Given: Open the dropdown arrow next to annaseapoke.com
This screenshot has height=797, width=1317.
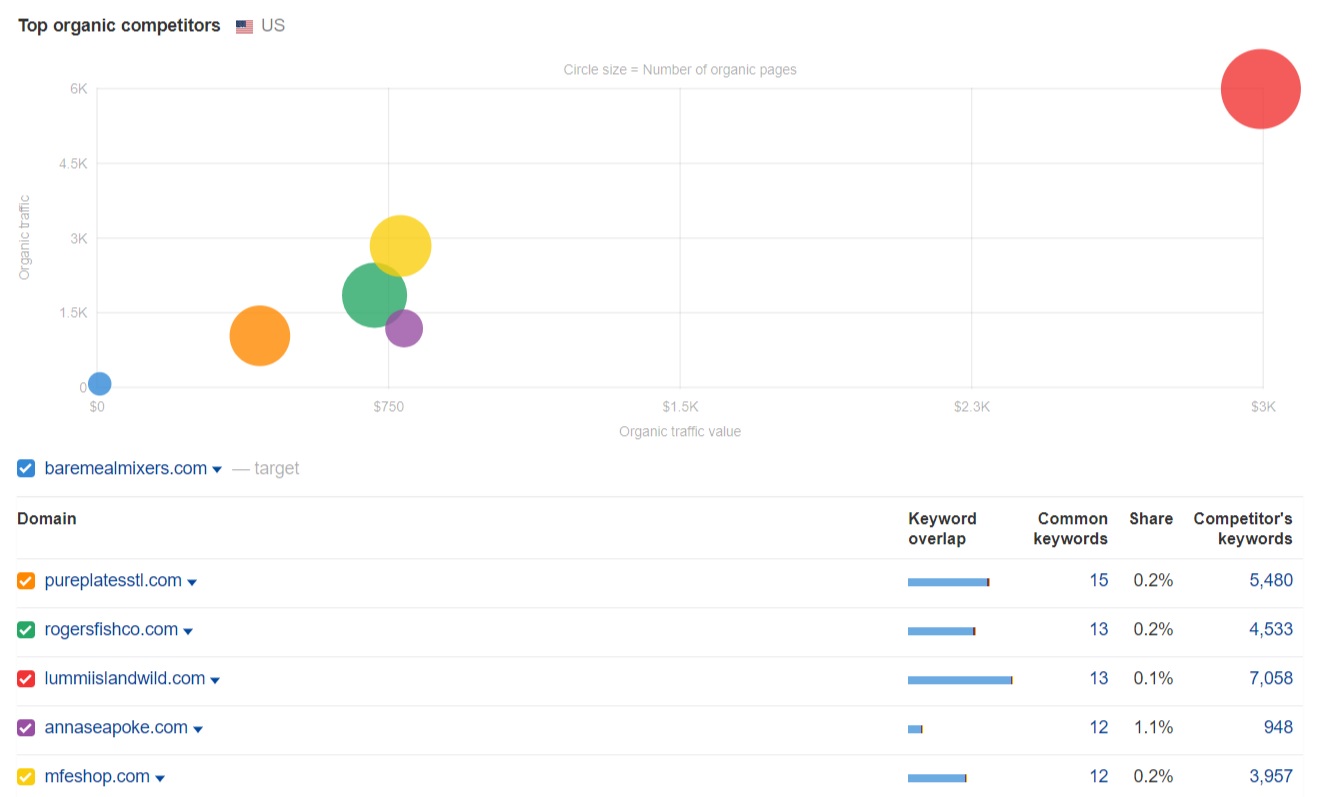Looking at the screenshot, I should tap(198, 729).
